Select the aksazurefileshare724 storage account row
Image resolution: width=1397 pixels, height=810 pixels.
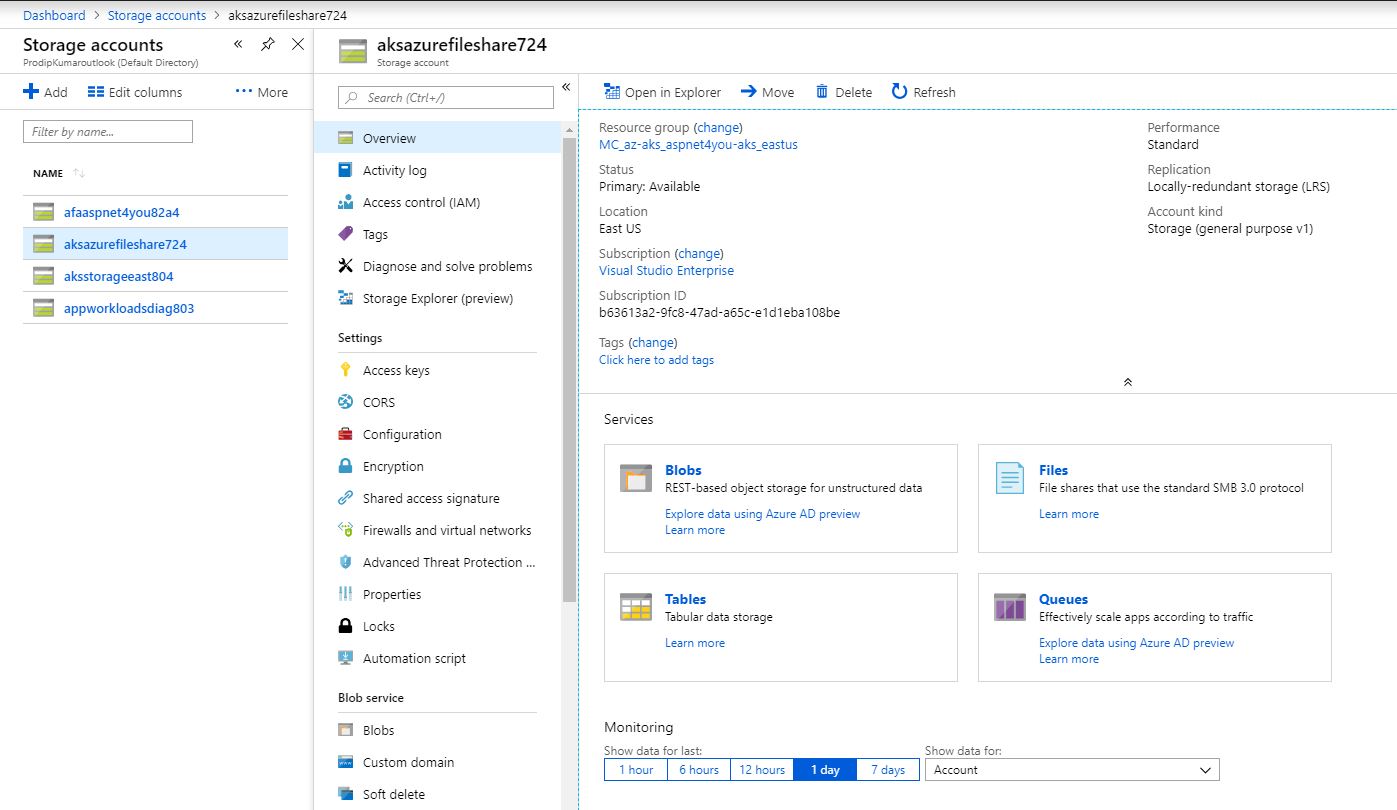pyautogui.click(x=155, y=244)
